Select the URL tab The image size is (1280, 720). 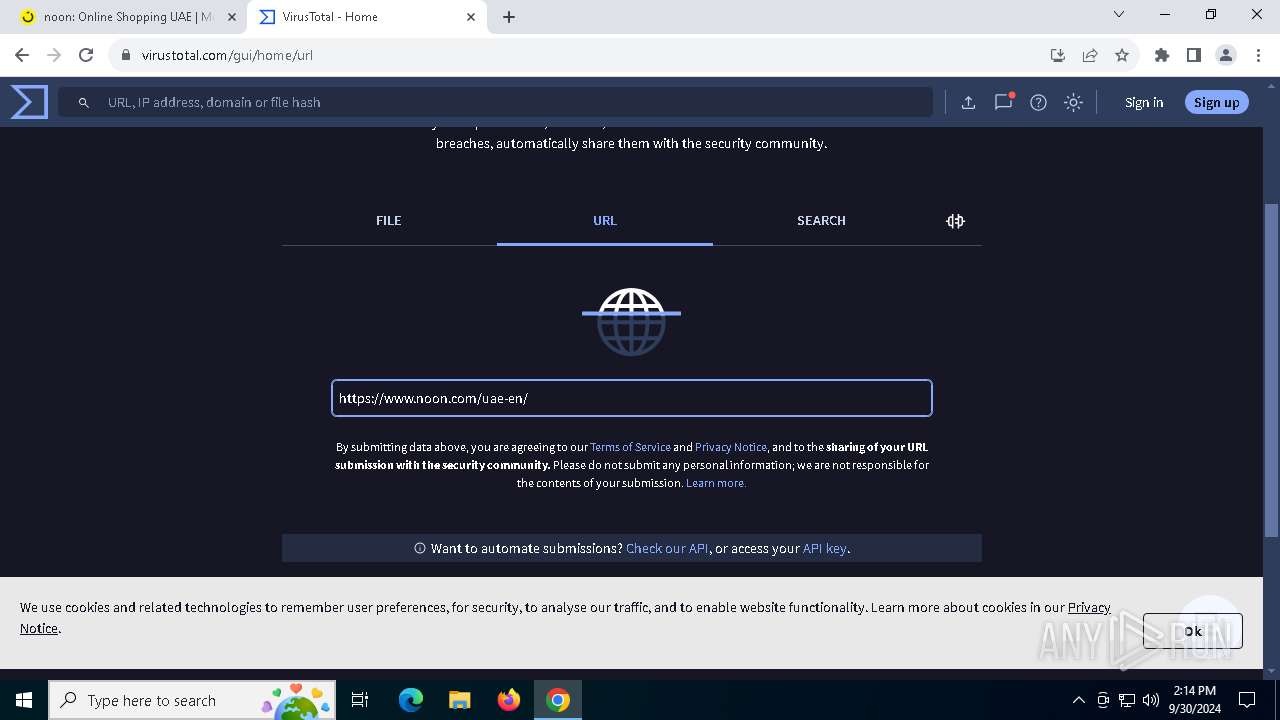[x=605, y=221]
